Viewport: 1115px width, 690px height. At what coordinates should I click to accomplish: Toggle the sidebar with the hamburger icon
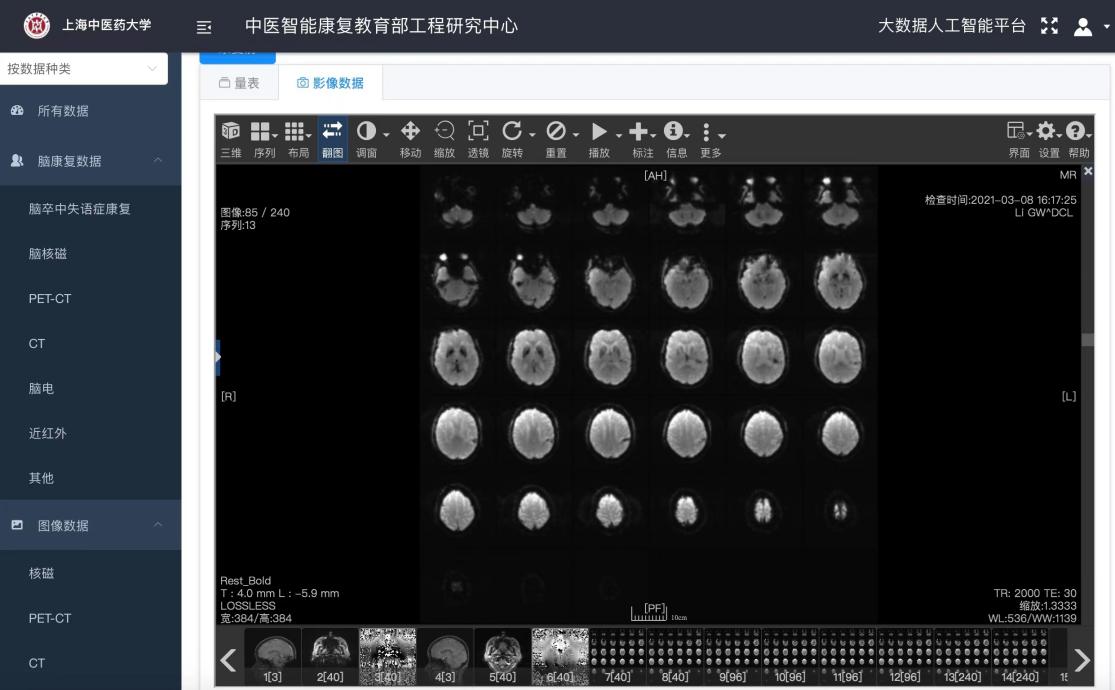(x=202, y=26)
